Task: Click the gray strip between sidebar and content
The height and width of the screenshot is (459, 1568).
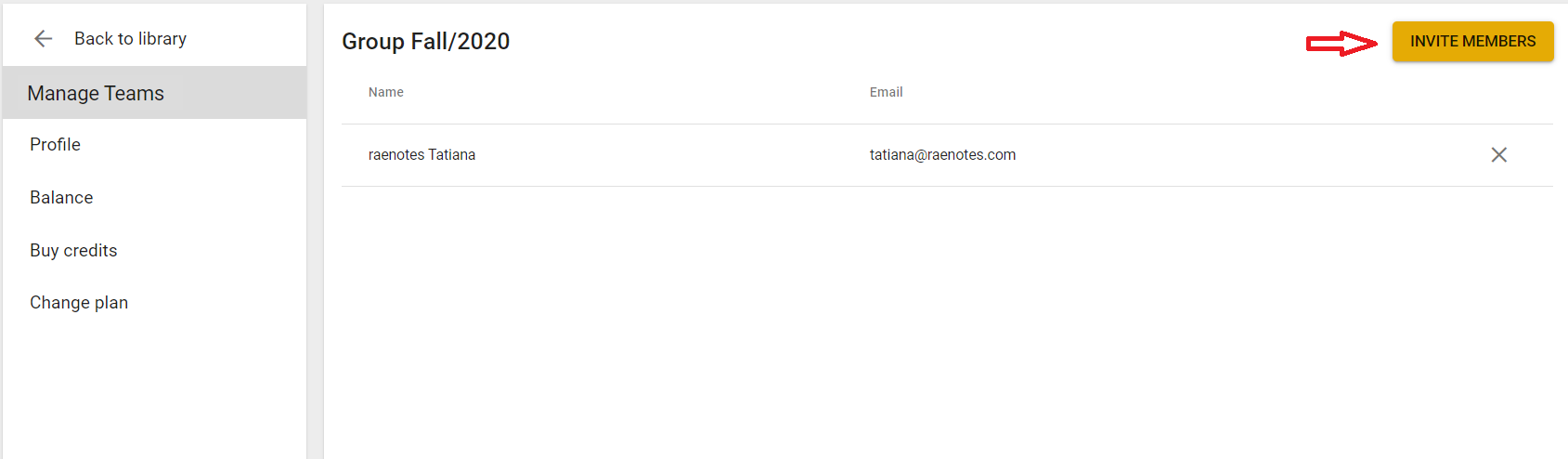Action: [x=315, y=232]
